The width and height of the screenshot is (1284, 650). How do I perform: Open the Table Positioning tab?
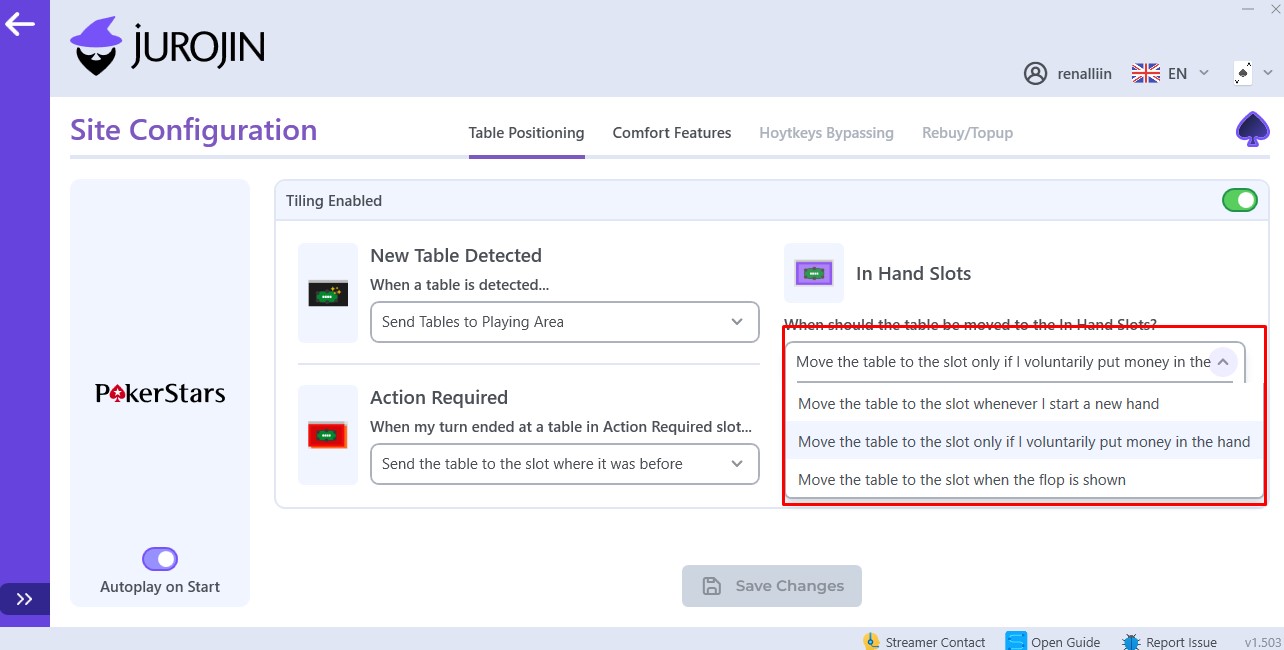[x=526, y=133]
